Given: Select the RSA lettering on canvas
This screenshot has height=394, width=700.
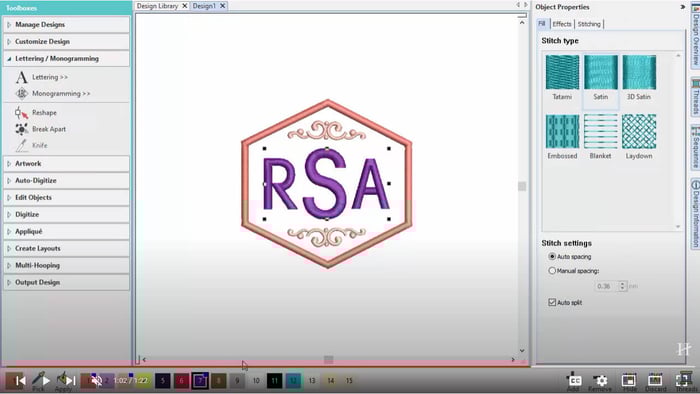Looking at the screenshot, I should tap(326, 184).
